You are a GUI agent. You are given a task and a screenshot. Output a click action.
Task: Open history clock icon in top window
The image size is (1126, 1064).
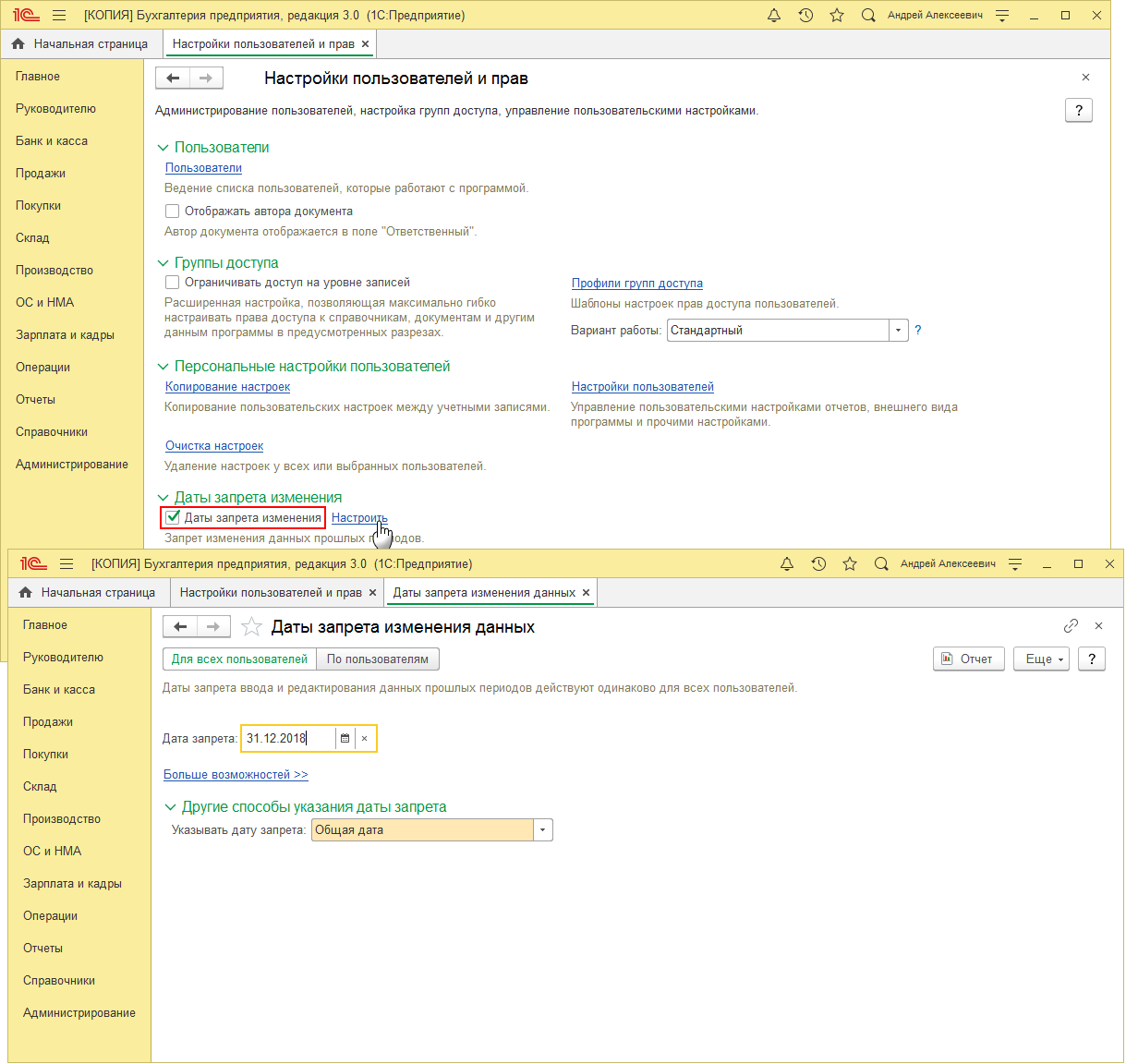point(805,16)
